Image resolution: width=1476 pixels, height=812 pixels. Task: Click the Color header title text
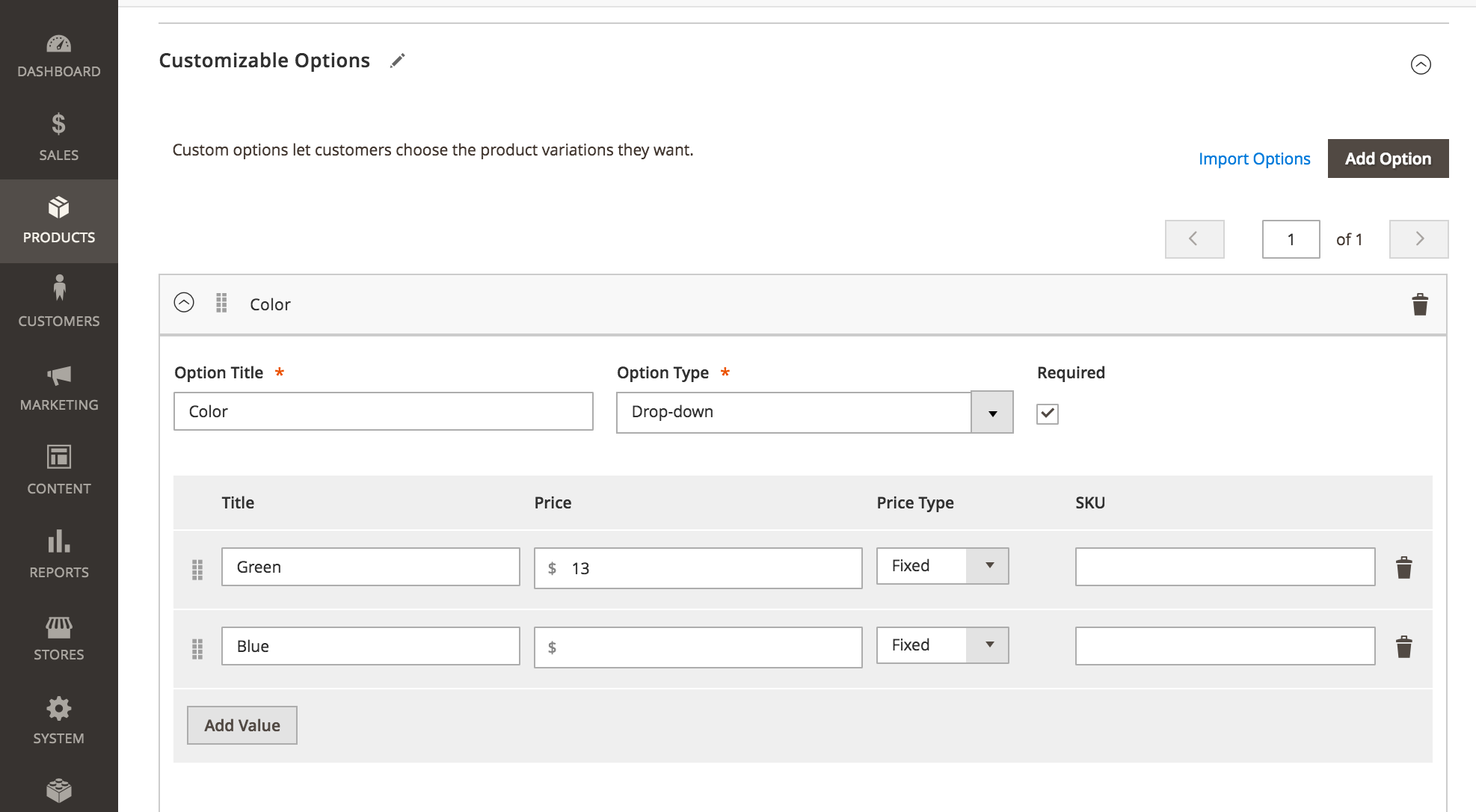[x=270, y=304]
